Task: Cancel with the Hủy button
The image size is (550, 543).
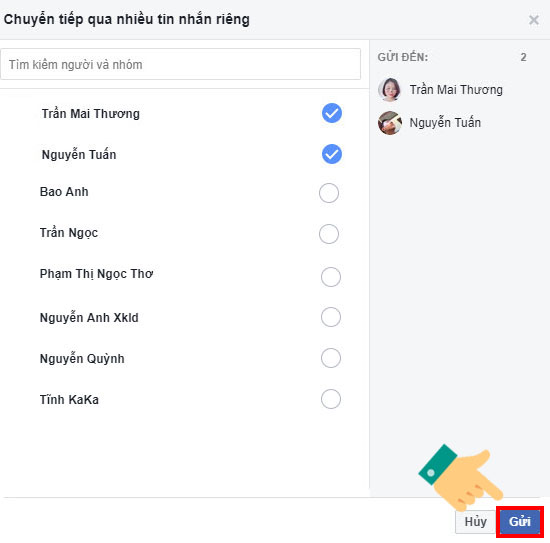Action: pos(475,522)
